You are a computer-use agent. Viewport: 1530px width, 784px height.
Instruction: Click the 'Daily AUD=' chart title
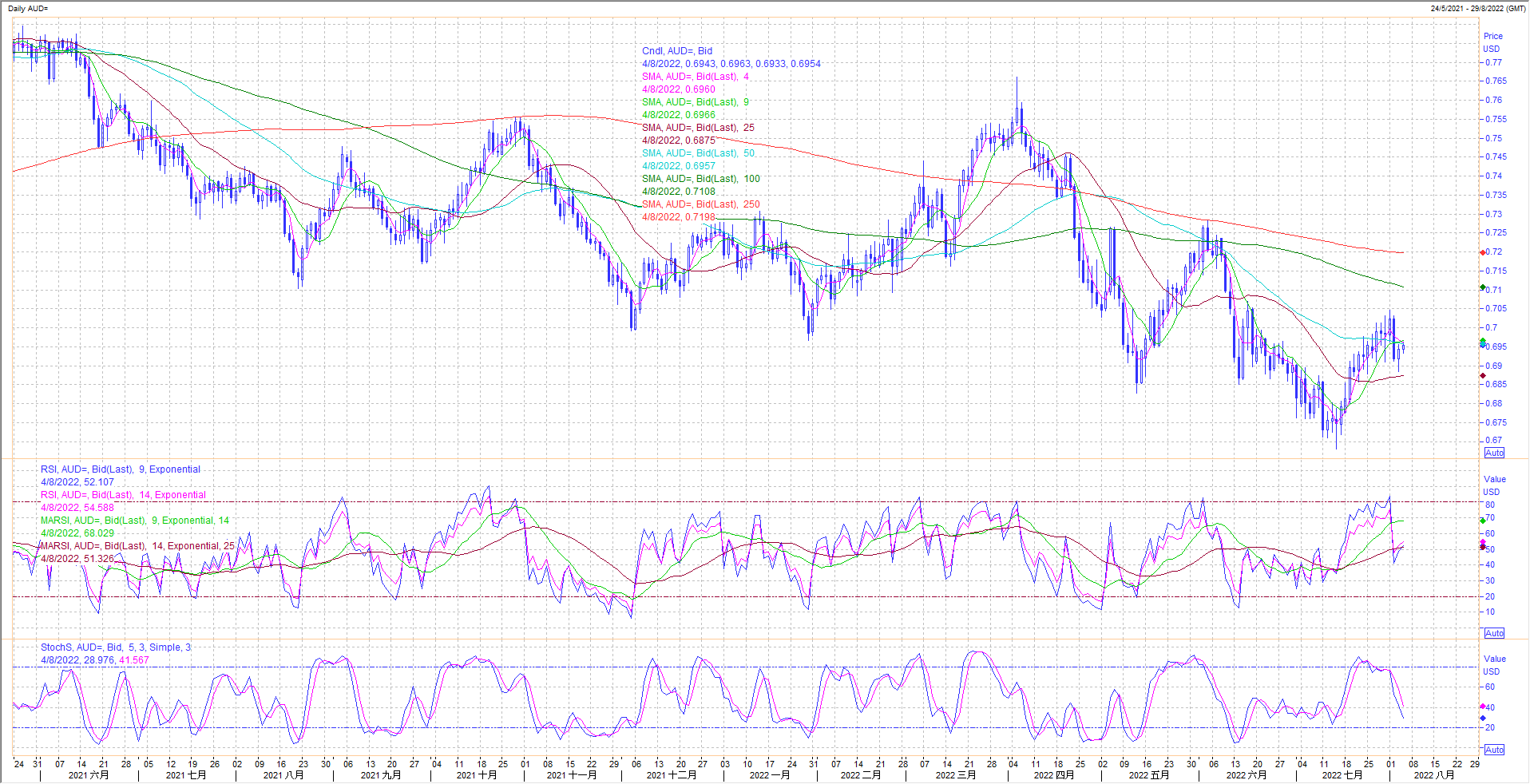(x=28, y=8)
